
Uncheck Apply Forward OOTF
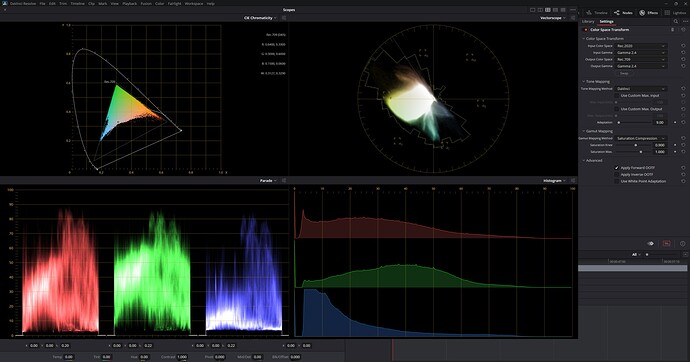(617, 168)
